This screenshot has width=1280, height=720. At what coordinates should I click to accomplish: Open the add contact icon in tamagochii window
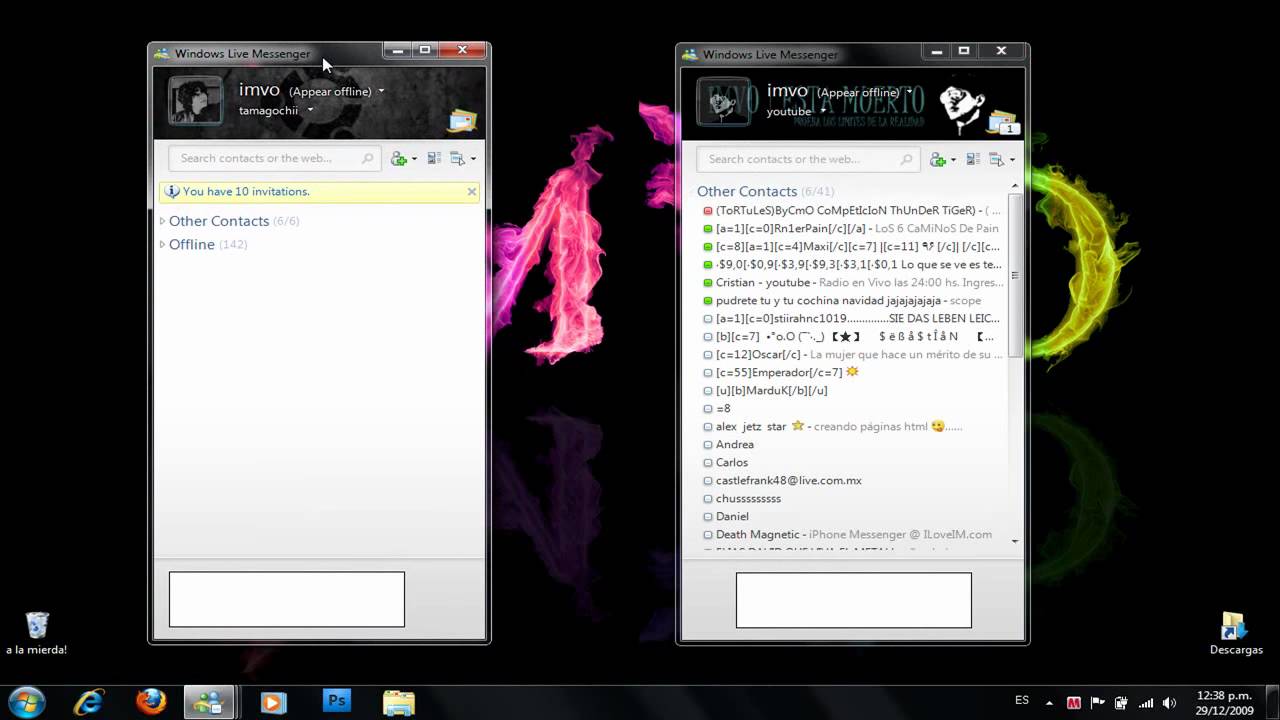tap(399, 158)
